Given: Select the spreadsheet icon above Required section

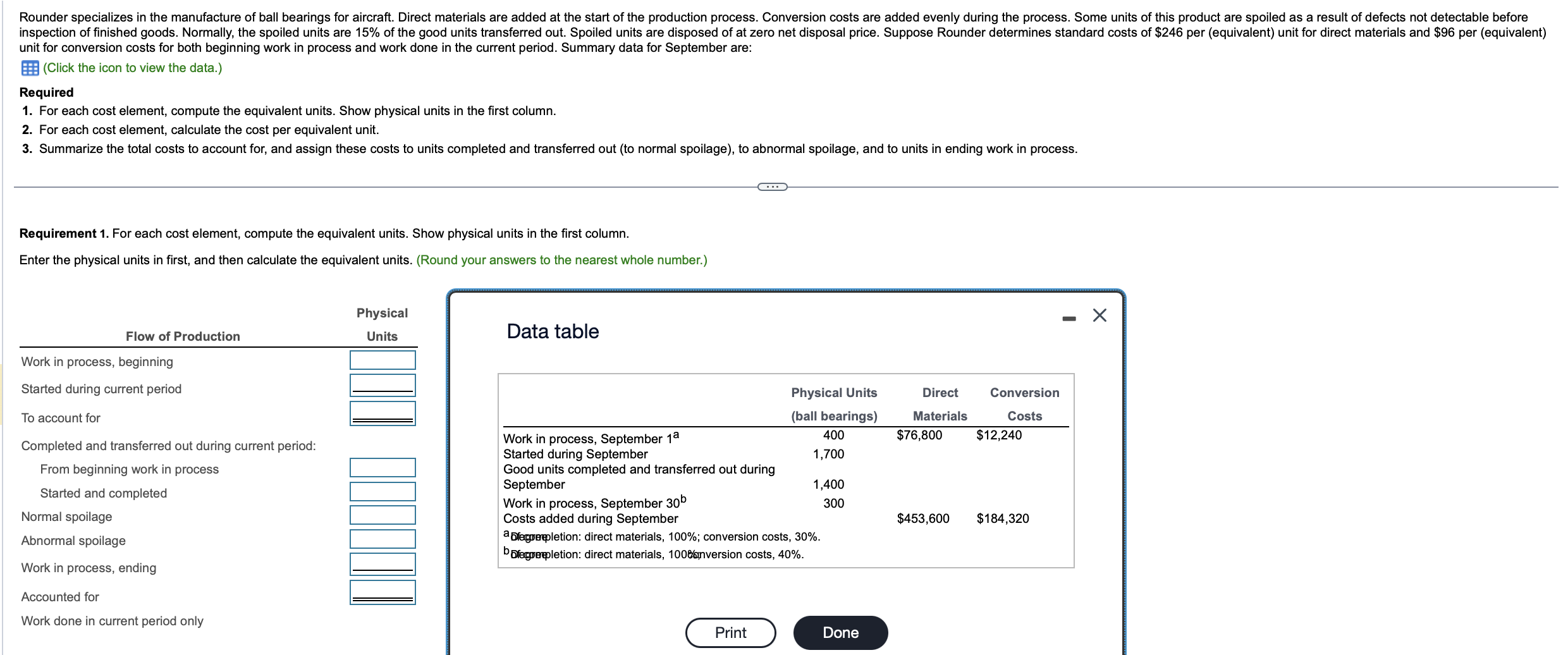Looking at the screenshot, I should coord(30,68).
